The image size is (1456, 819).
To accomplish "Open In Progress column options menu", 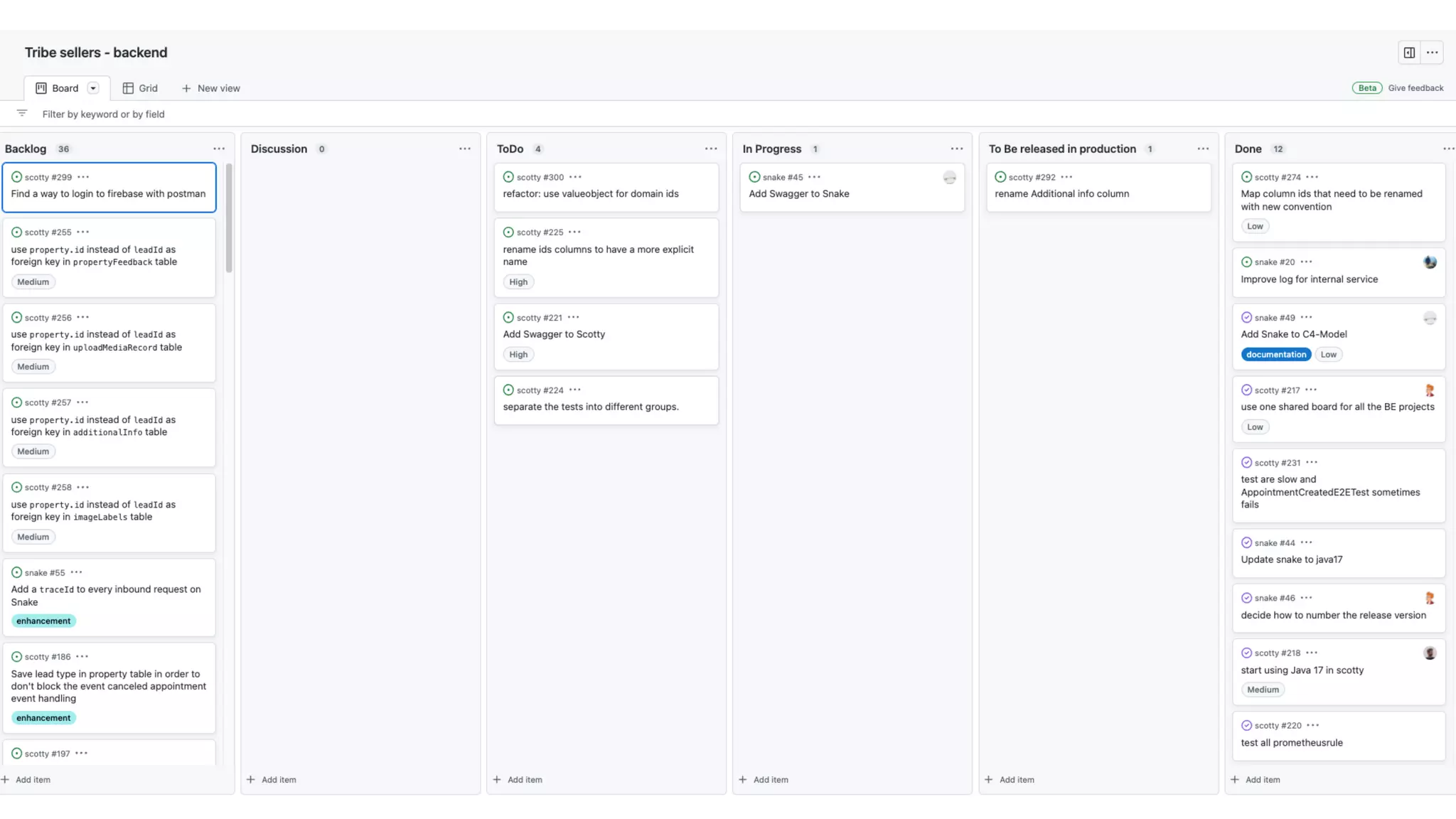I will [x=956, y=149].
